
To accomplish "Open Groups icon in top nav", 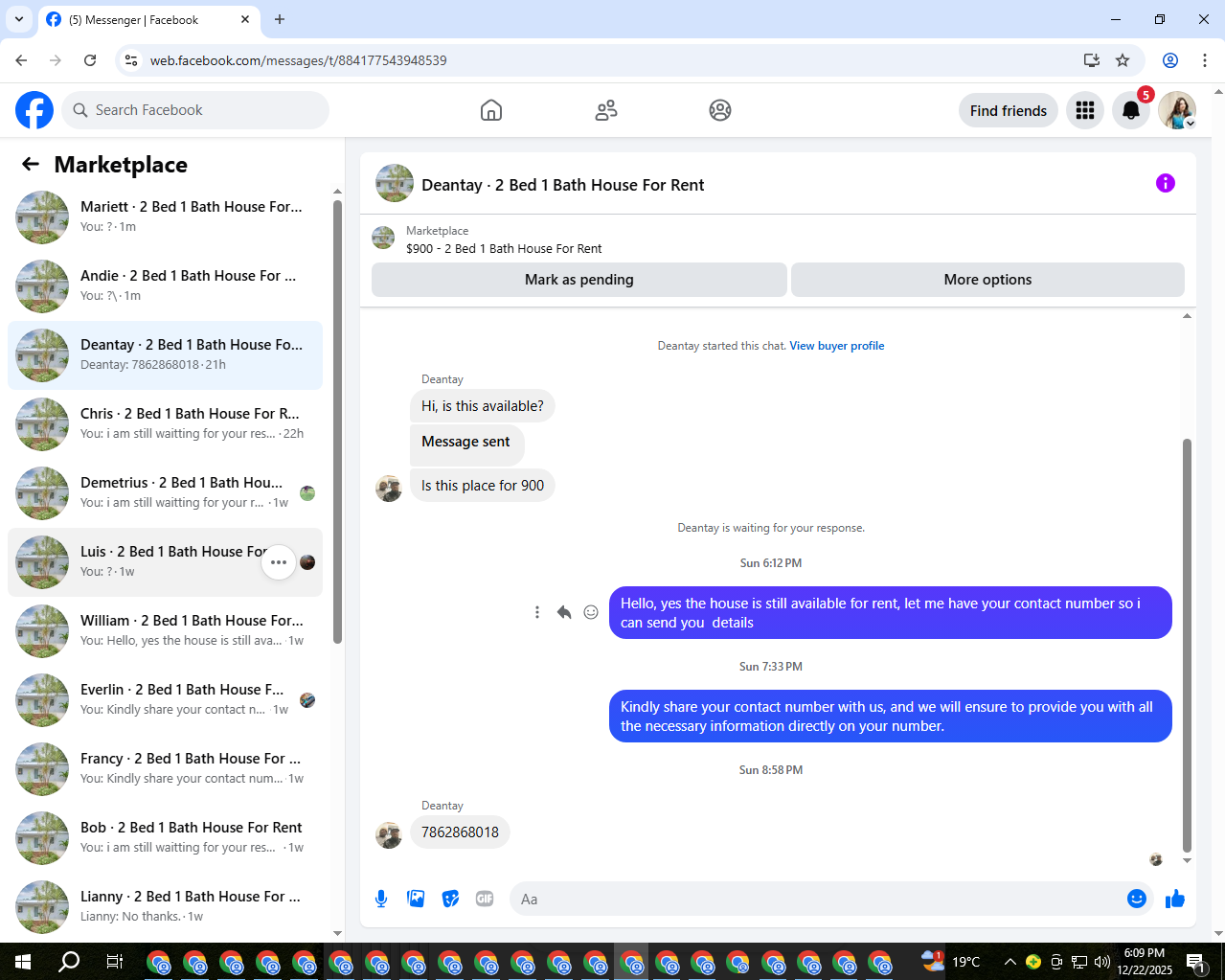I will [x=720, y=110].
